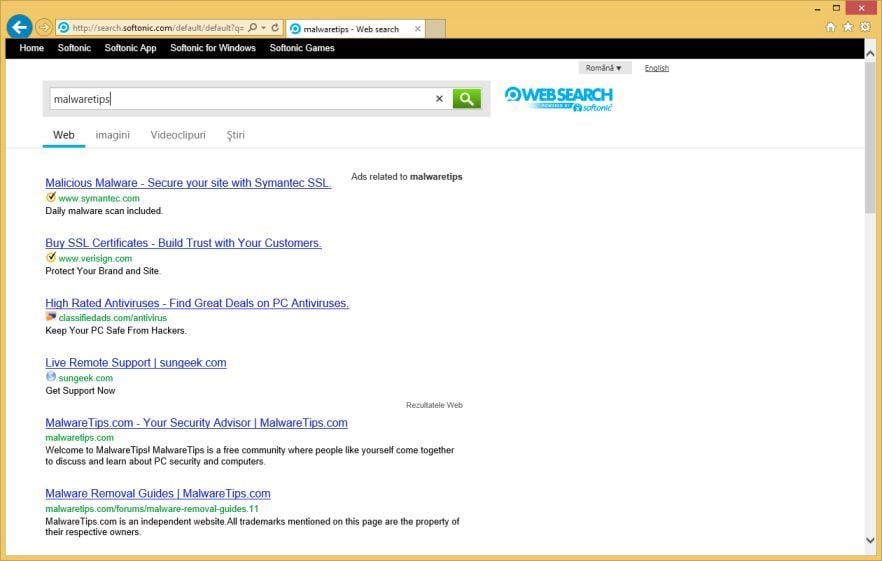Click the www.symantec.com green URL
Viewport: 882px width, 561px height.
99,198
